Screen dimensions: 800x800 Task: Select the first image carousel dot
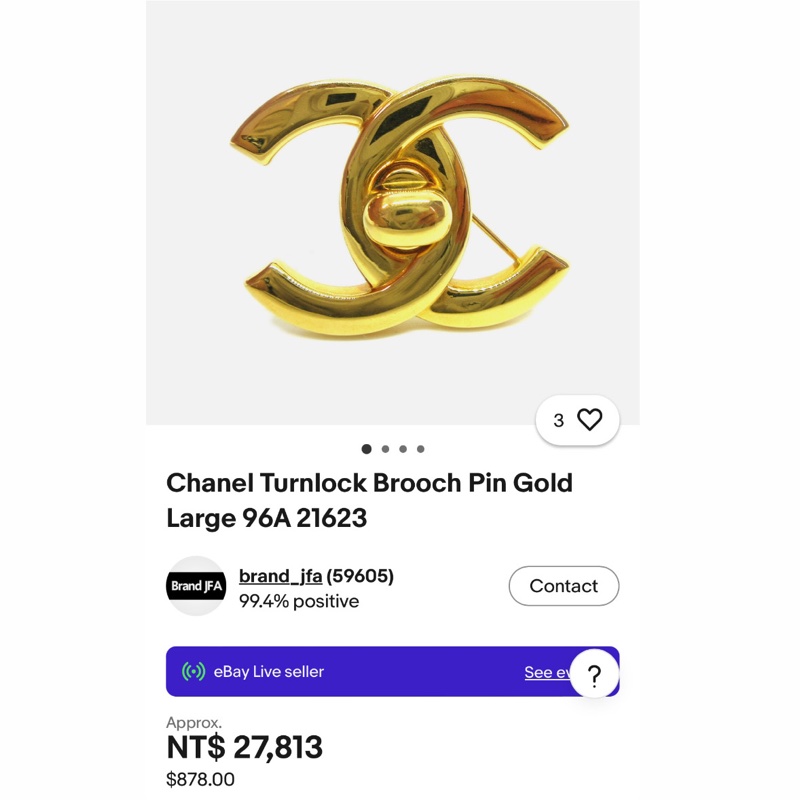point(367,451)
